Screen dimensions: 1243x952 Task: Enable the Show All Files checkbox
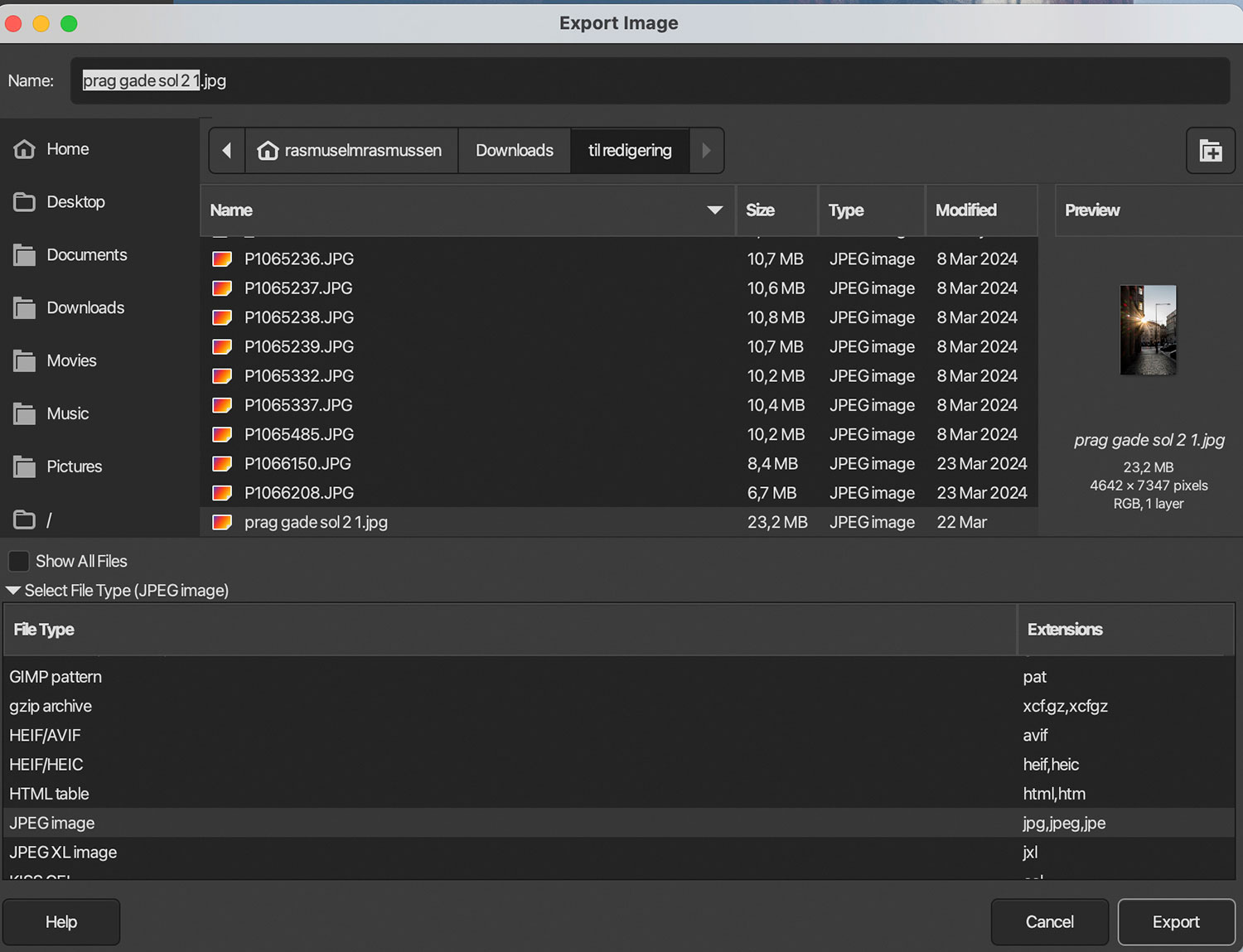(19, 561)
